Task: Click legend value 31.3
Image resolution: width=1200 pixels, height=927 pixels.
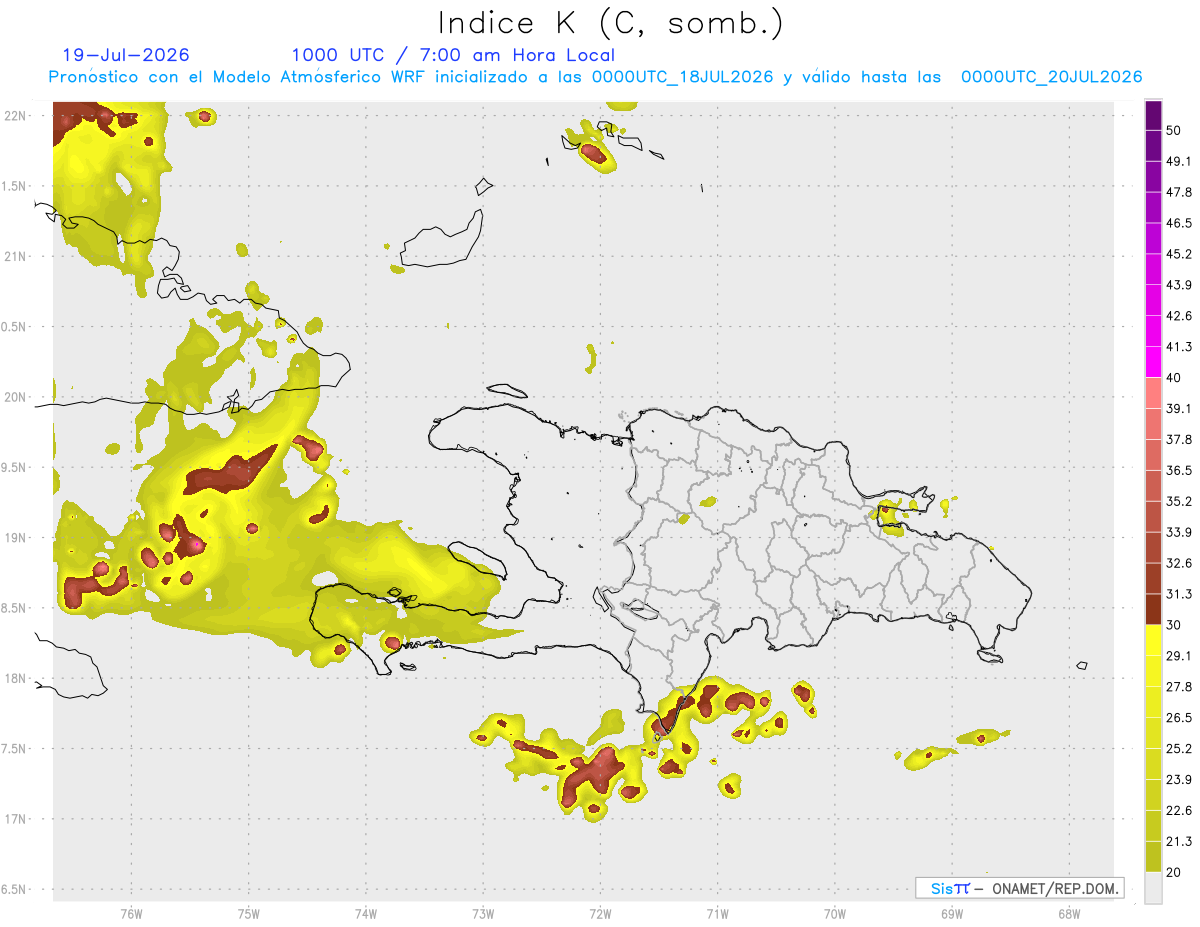Action: click(x=1179, y=594)
